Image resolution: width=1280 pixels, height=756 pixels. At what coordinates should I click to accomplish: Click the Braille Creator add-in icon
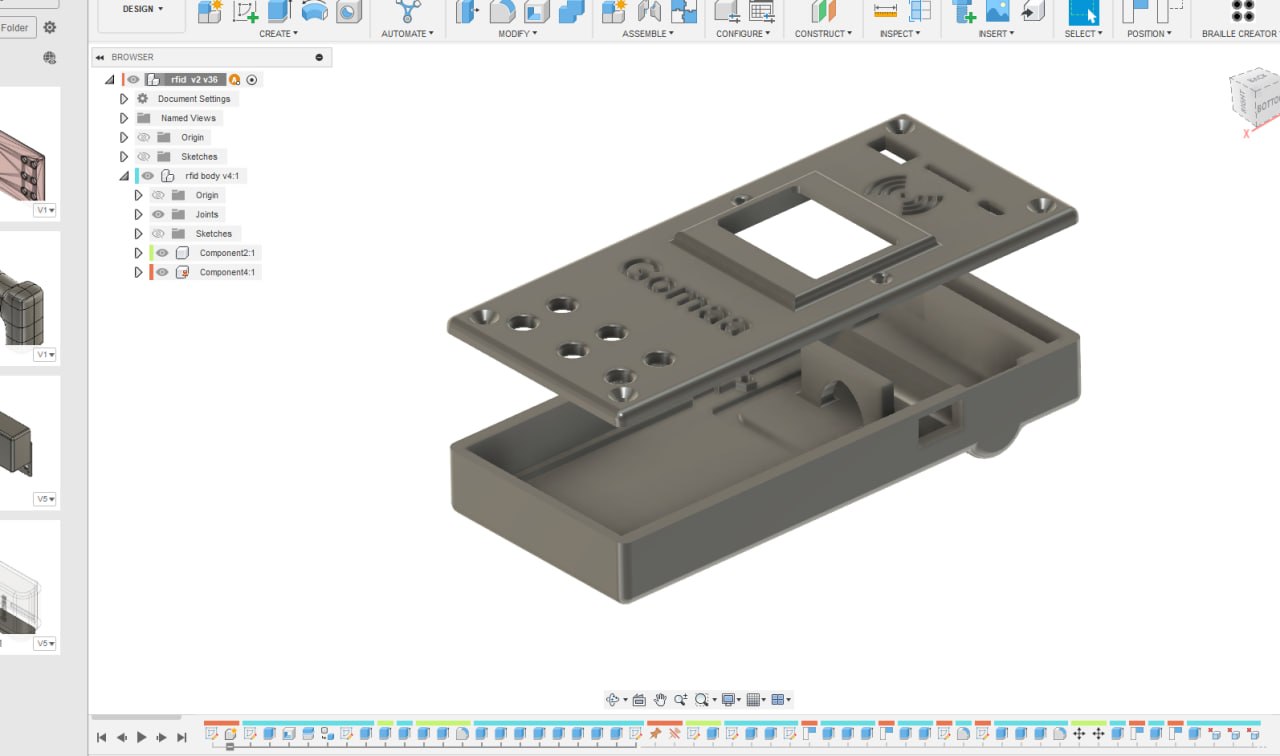tap(1242, 11)
